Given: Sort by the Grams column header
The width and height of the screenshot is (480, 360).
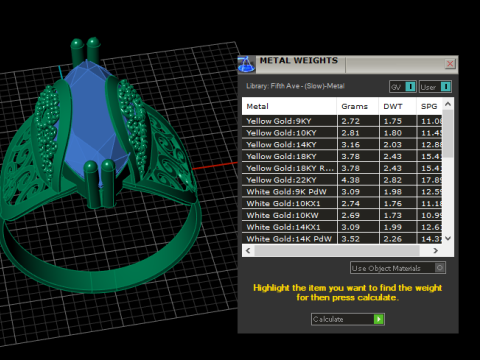Looking at the screenshot, I should coord(358,106).
